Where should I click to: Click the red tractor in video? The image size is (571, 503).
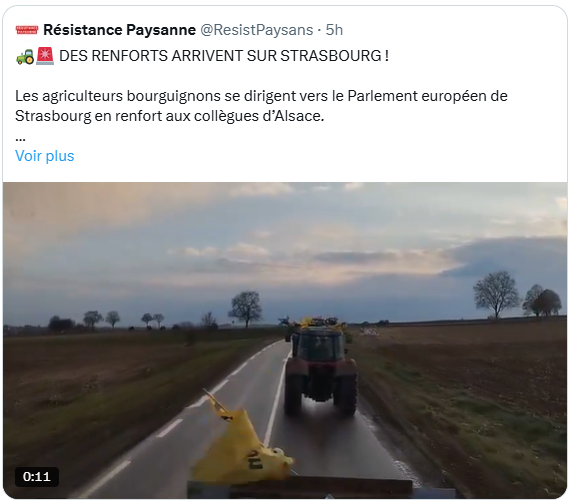pyautogui.click(x=320, y=368)
